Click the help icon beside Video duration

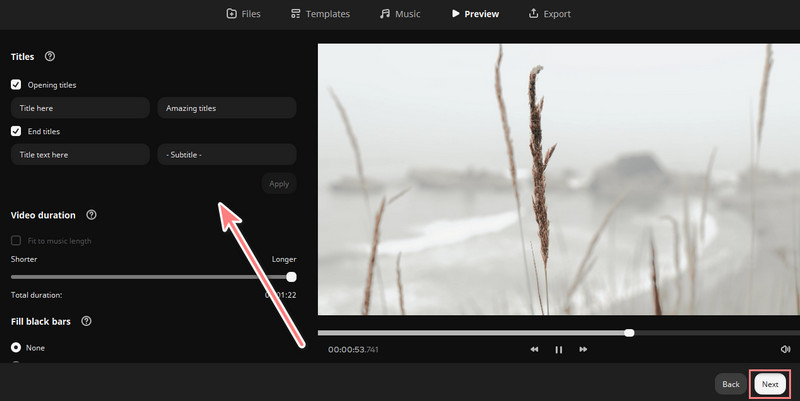click(91, 215)
